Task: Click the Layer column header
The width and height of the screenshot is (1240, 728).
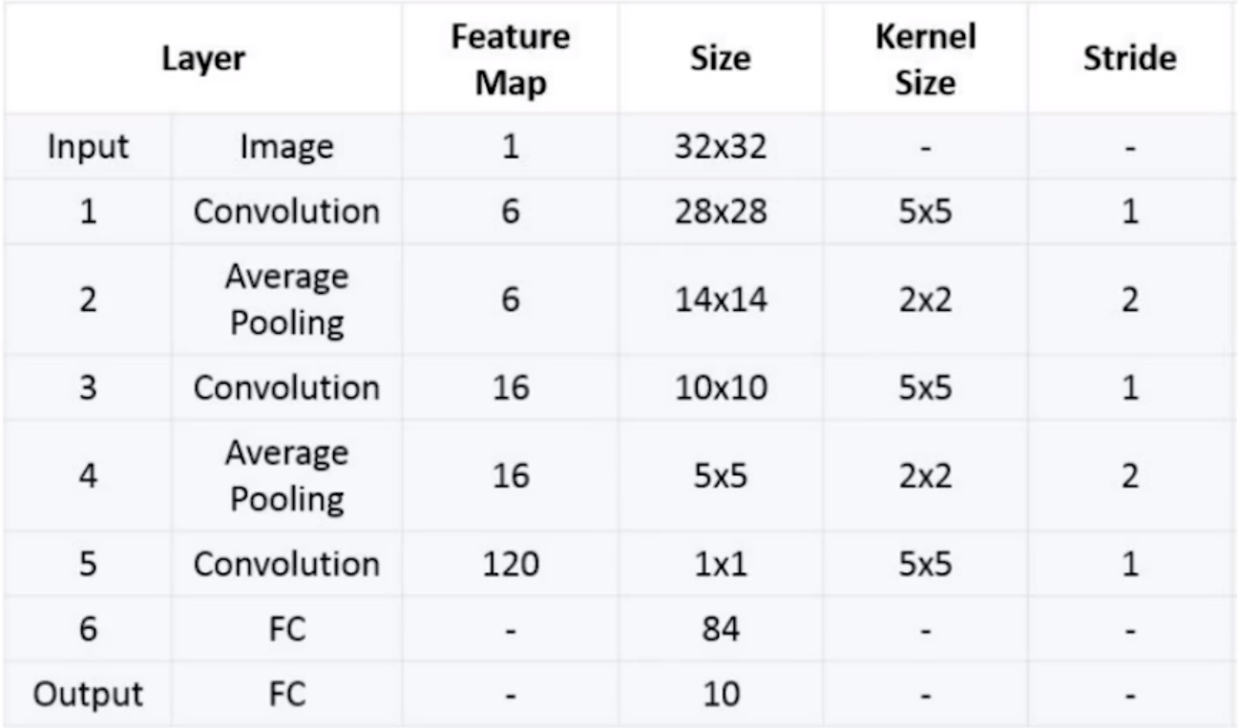Action: 203,59
